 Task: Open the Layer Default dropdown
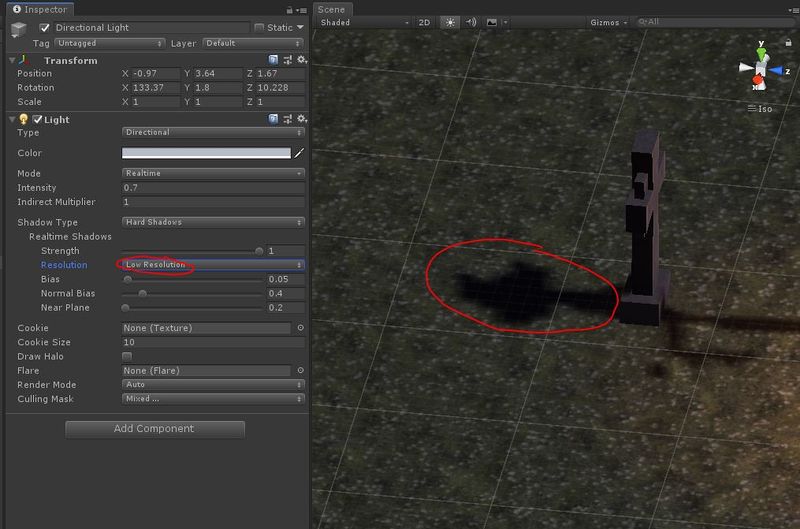click(x=253, y=43)
